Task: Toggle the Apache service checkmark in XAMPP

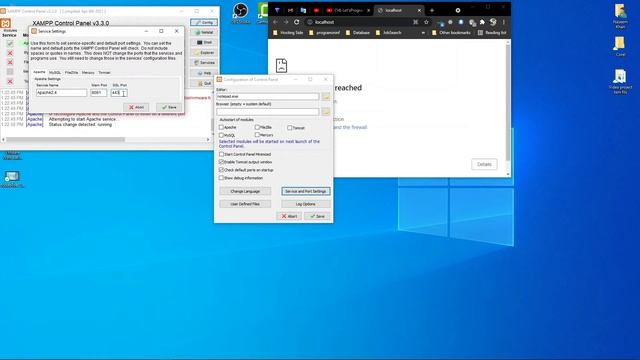Action: point(10,43)
